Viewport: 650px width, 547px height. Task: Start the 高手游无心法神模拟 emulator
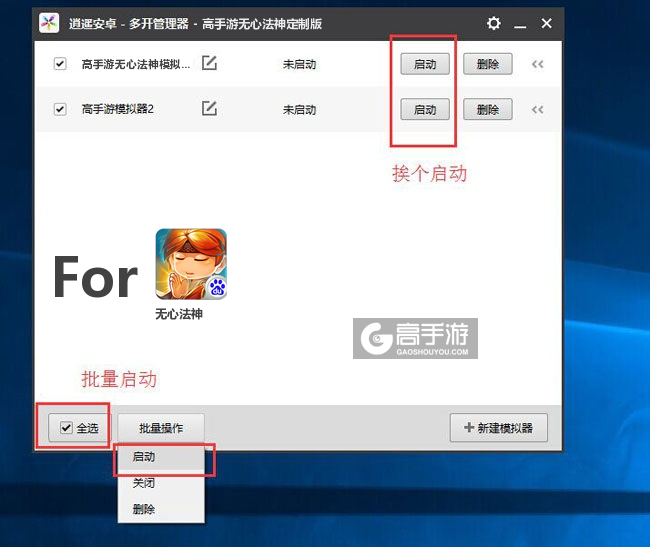tap(425, 64)
